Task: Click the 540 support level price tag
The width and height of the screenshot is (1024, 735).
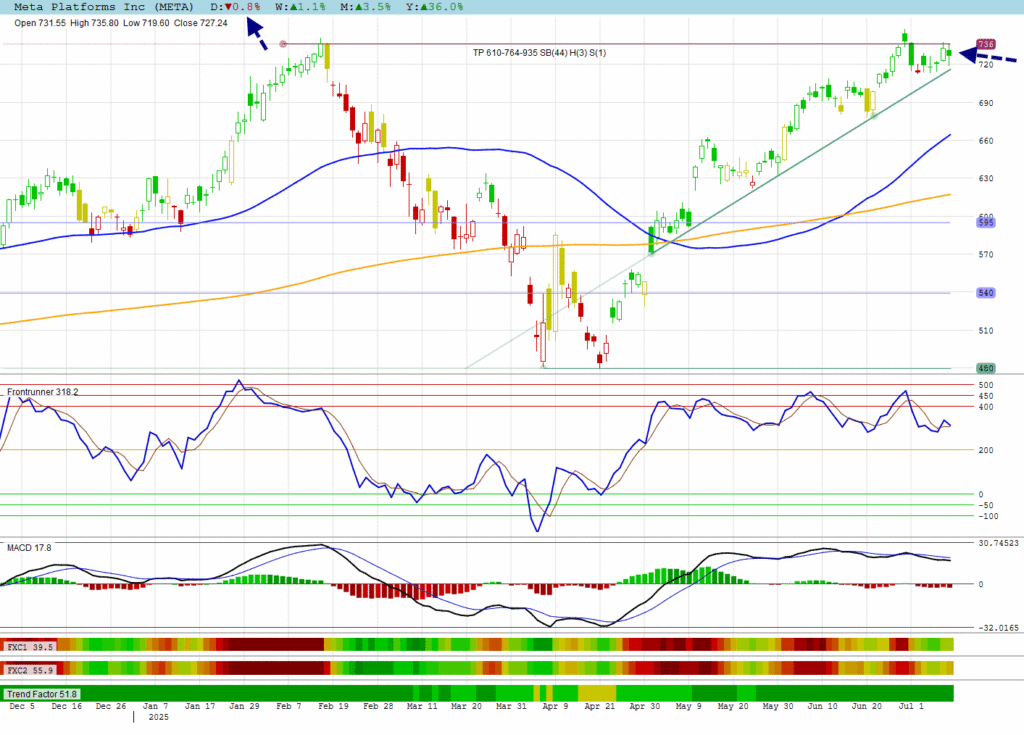Action: point(985,293)
